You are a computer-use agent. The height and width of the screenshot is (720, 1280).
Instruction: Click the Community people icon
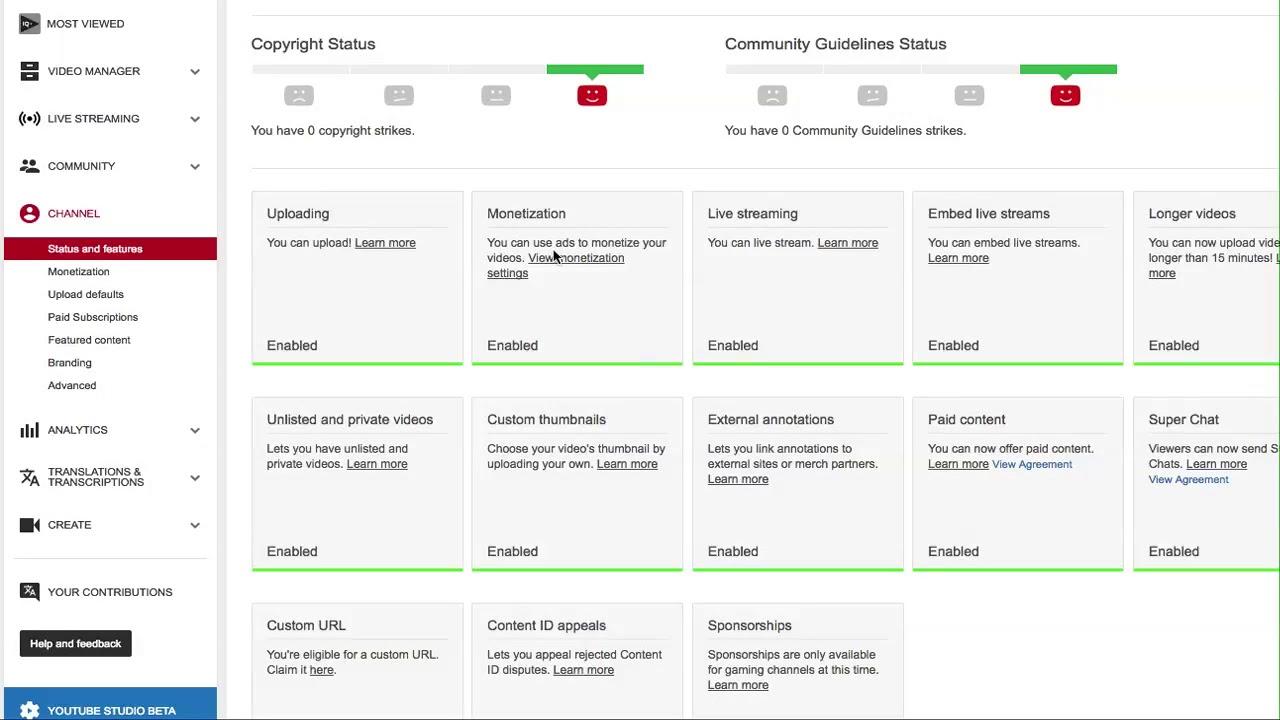[29, 166]
